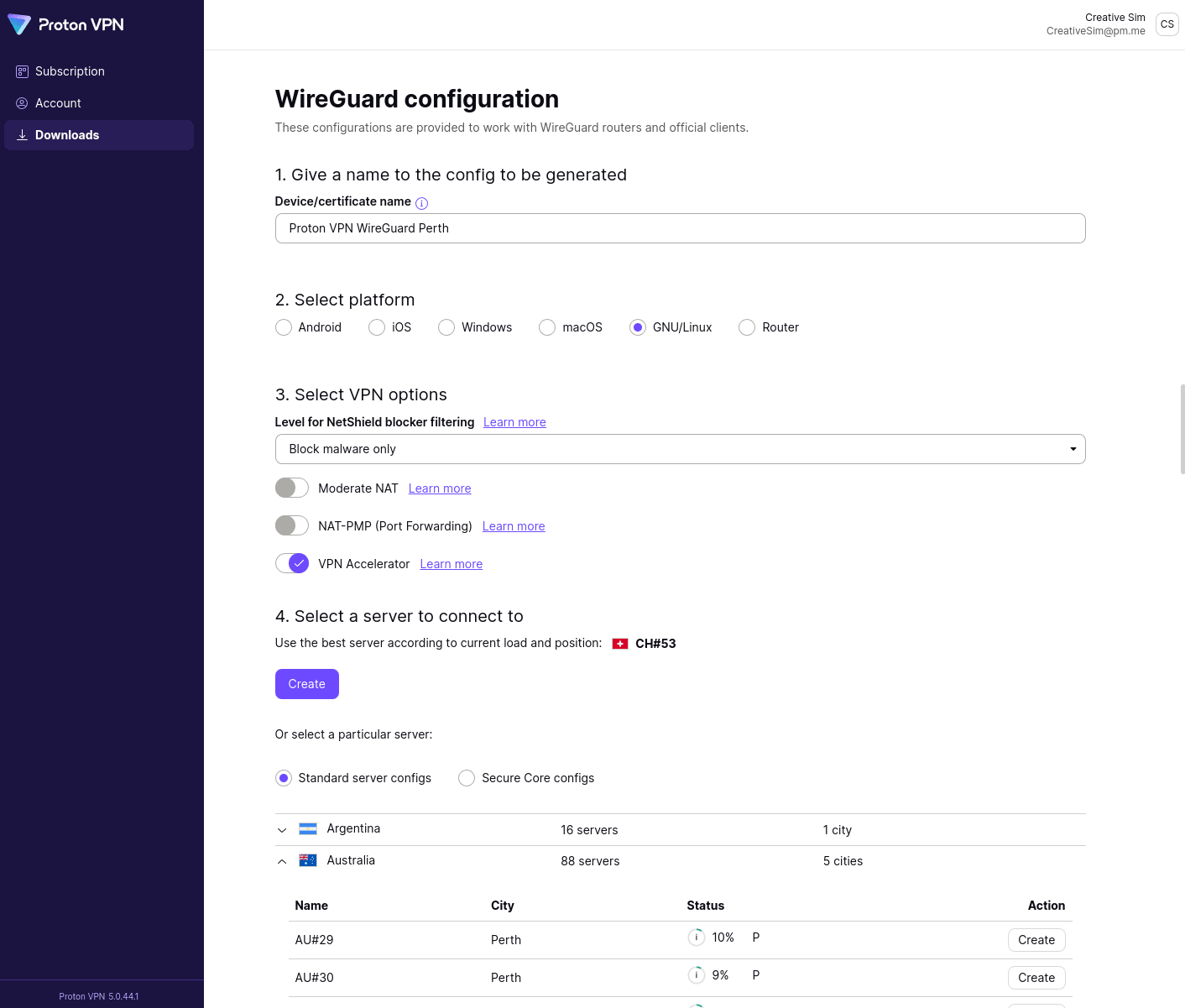This screenshot has height=1008, width=1185.
Task: Pick the macOS platform option
Action: 547,327
